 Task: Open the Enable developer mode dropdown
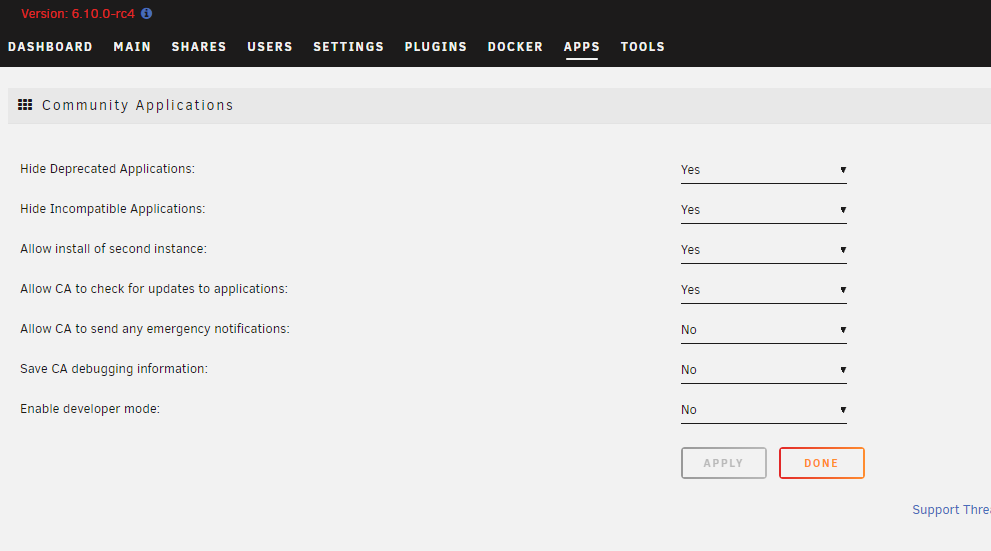coord(763,410)
